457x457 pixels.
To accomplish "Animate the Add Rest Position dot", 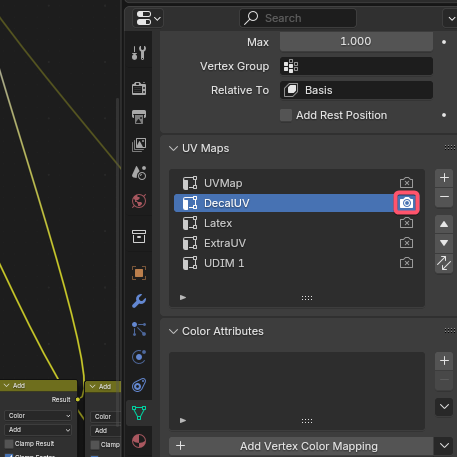I will (x=444, y=115).
